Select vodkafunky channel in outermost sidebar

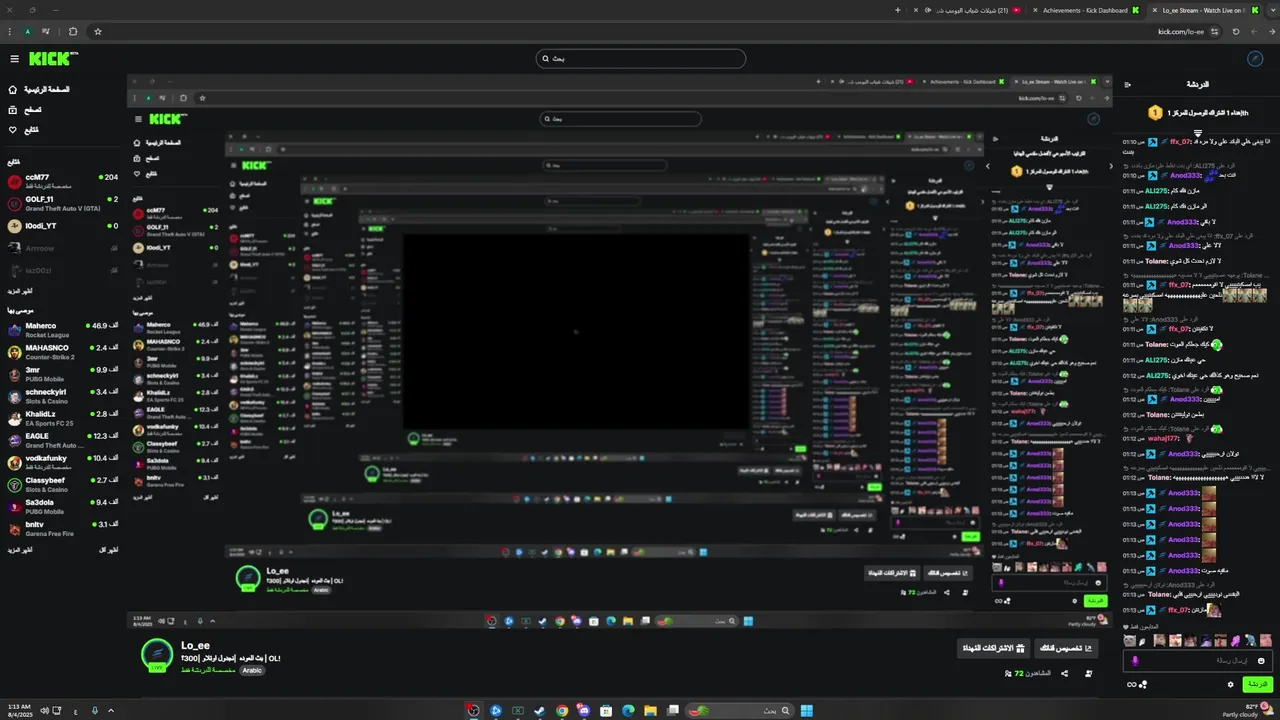(x=62, y=462)
